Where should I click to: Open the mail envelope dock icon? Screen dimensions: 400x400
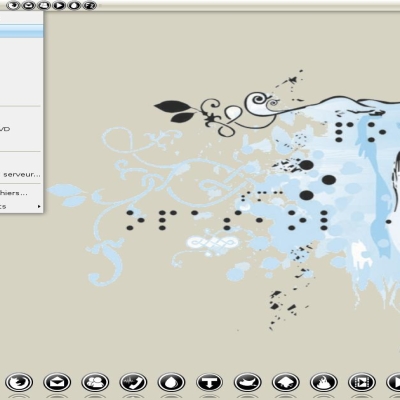57,382
